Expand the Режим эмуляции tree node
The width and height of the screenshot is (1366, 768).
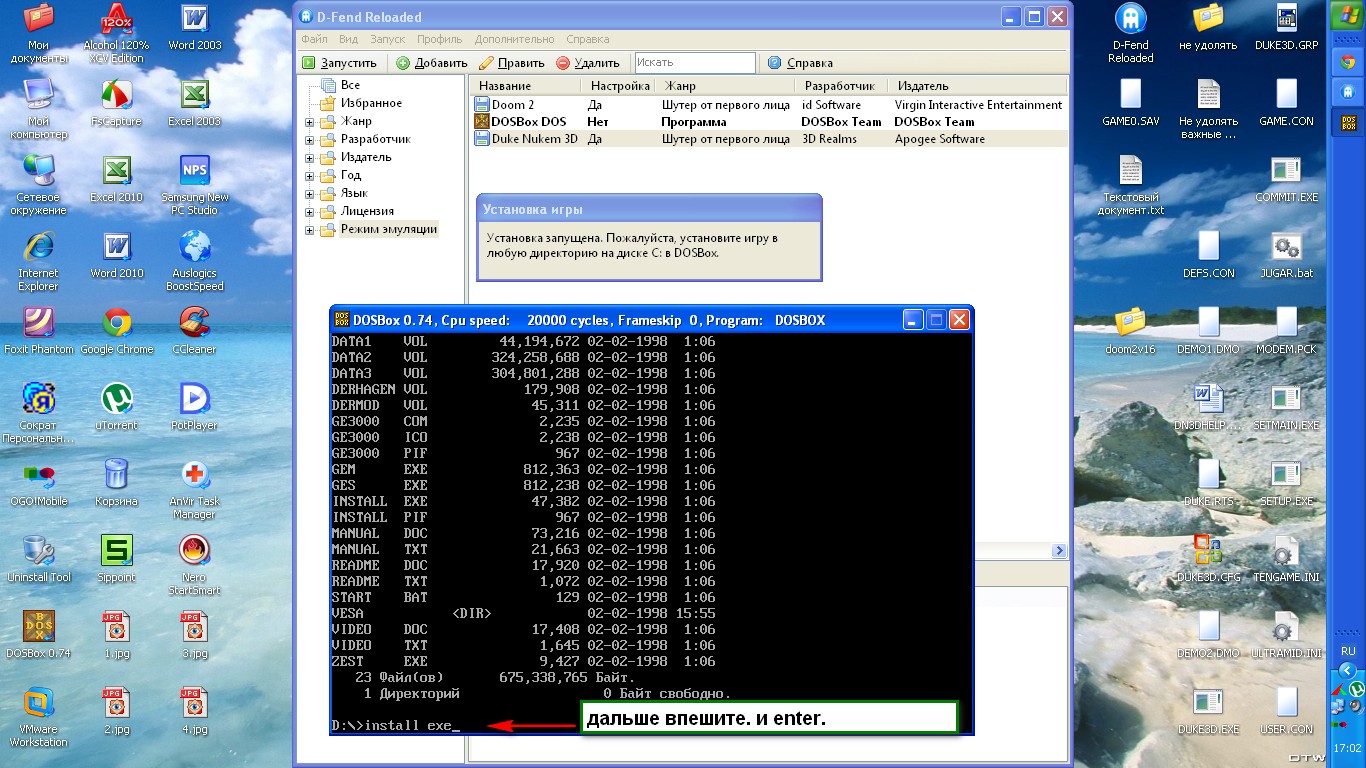coord(310,230)
